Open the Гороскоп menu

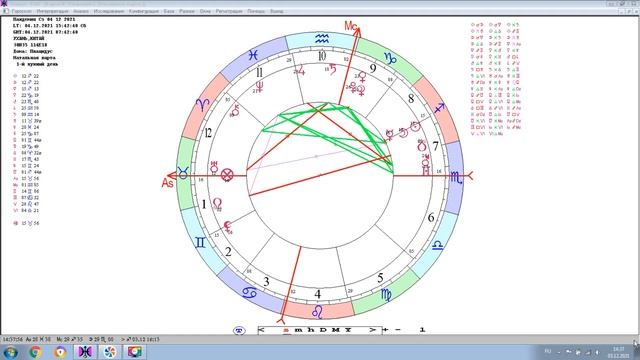tap(22, 11)
